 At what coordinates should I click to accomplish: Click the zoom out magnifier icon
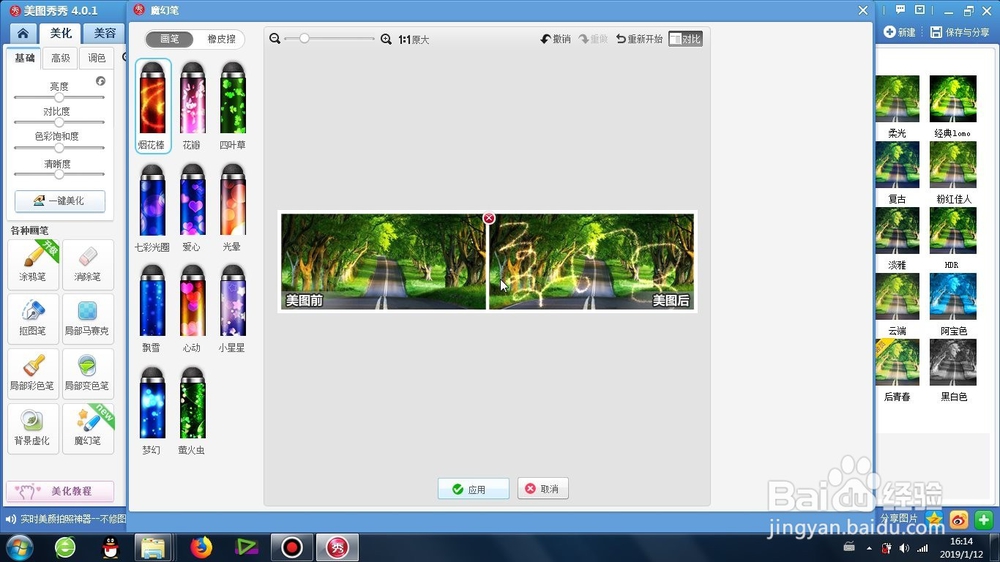(x=275, y=39)
